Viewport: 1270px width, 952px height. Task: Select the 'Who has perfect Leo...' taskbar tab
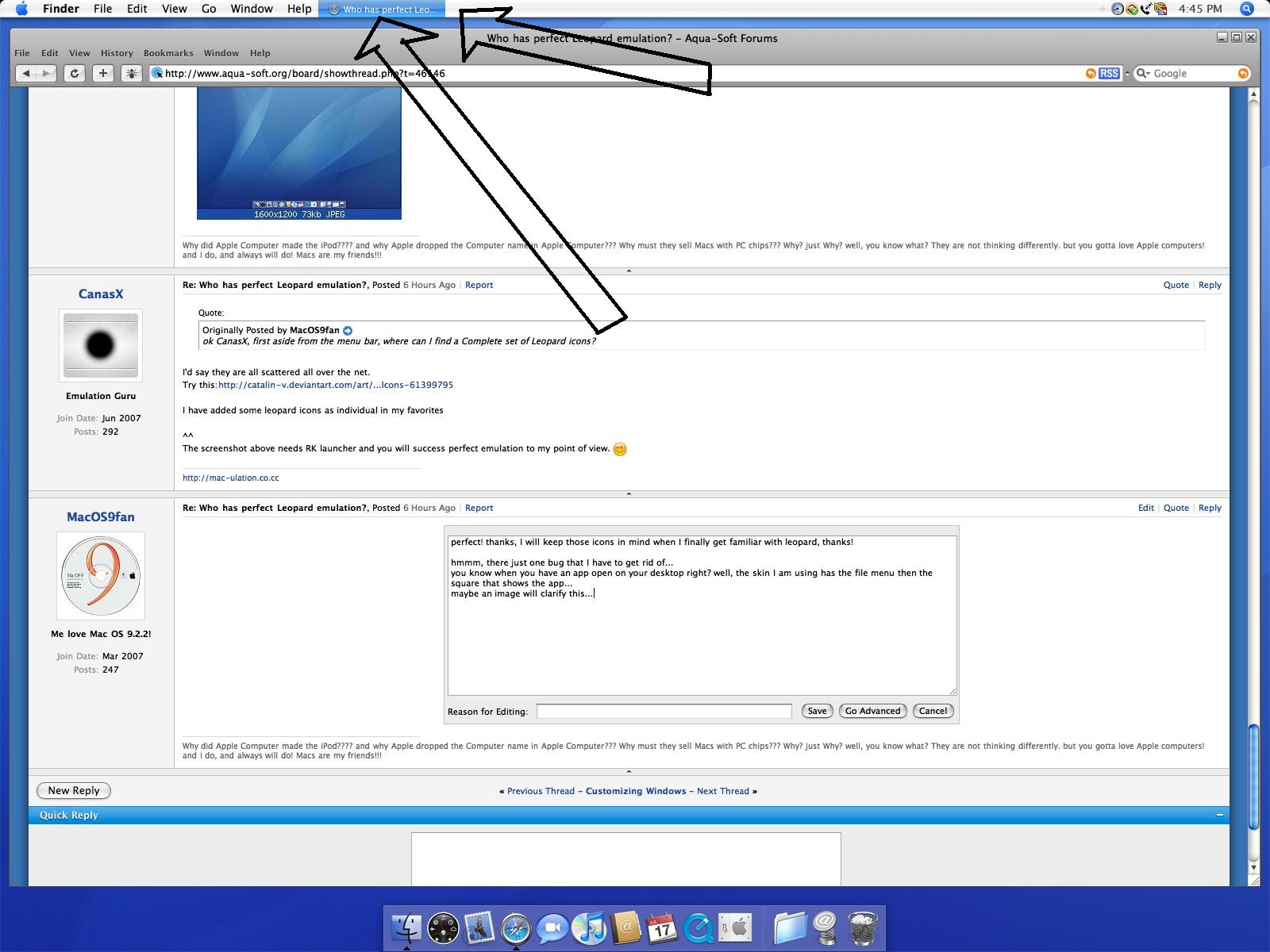pyautogui.click(x=382, y=9)
